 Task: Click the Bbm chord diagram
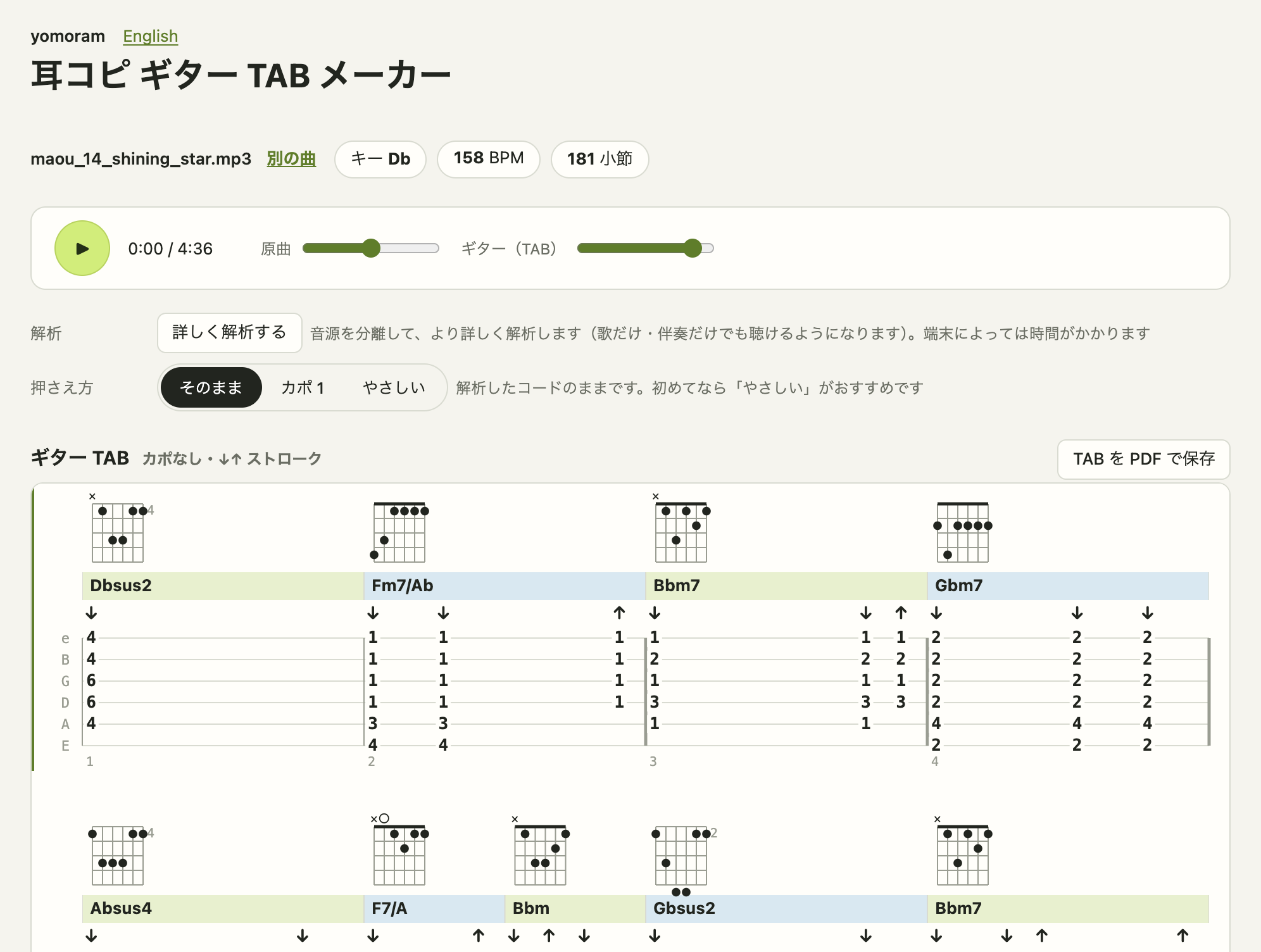click(x=540, y=850)
